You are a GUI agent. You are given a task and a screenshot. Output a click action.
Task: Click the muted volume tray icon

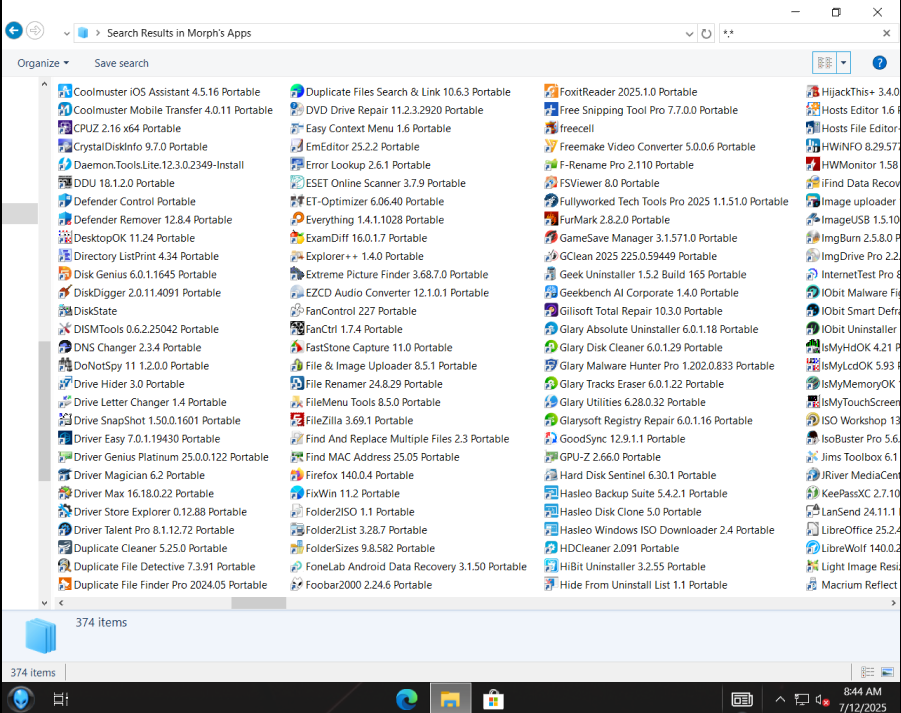point(821,699)
